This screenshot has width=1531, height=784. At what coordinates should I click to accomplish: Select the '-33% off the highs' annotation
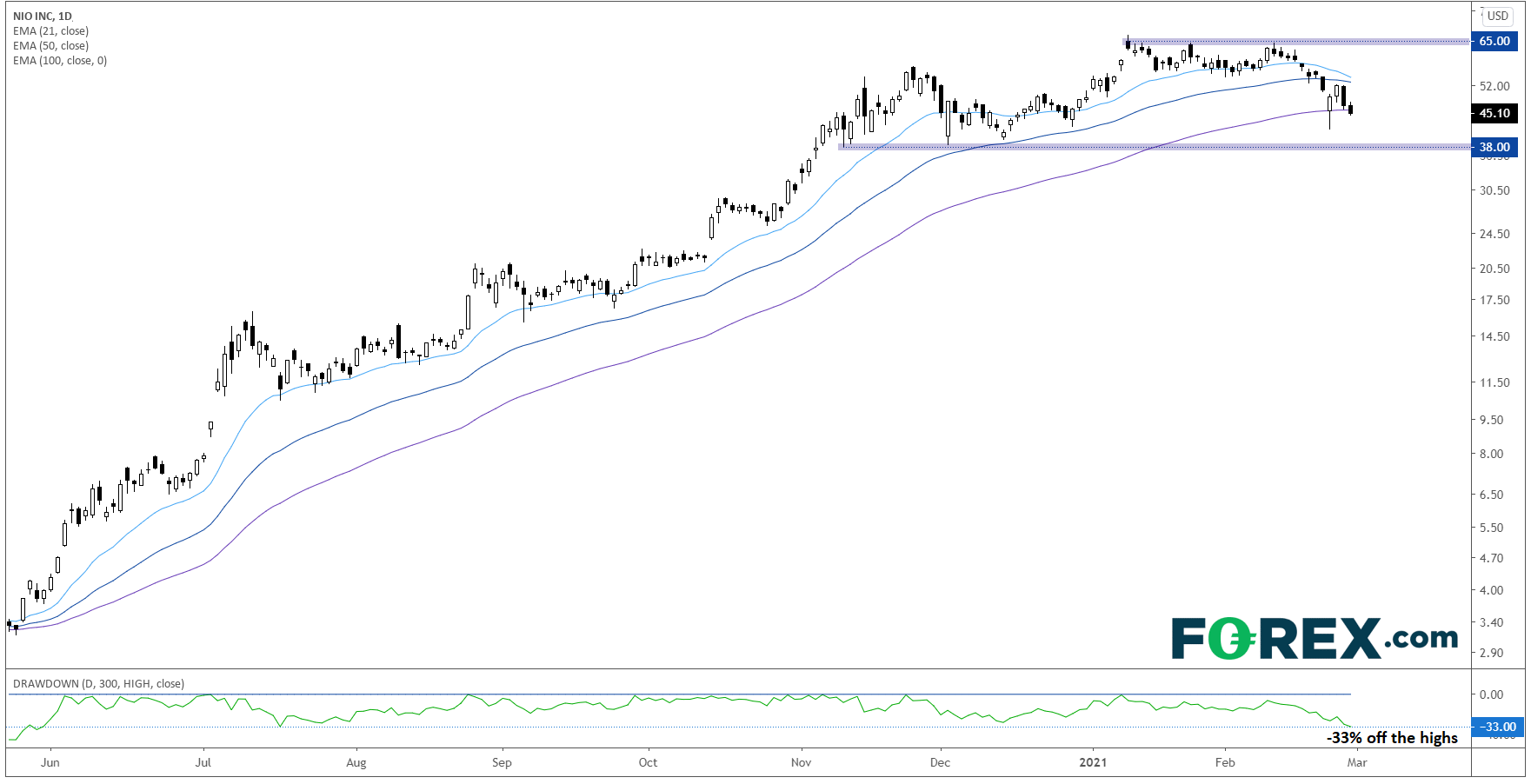click(x=1392, y=738)
